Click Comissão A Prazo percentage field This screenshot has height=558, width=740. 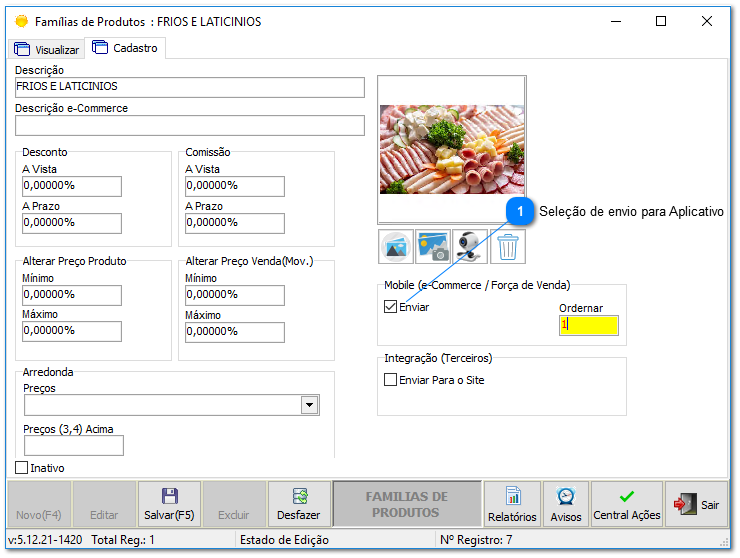[235, 223]
